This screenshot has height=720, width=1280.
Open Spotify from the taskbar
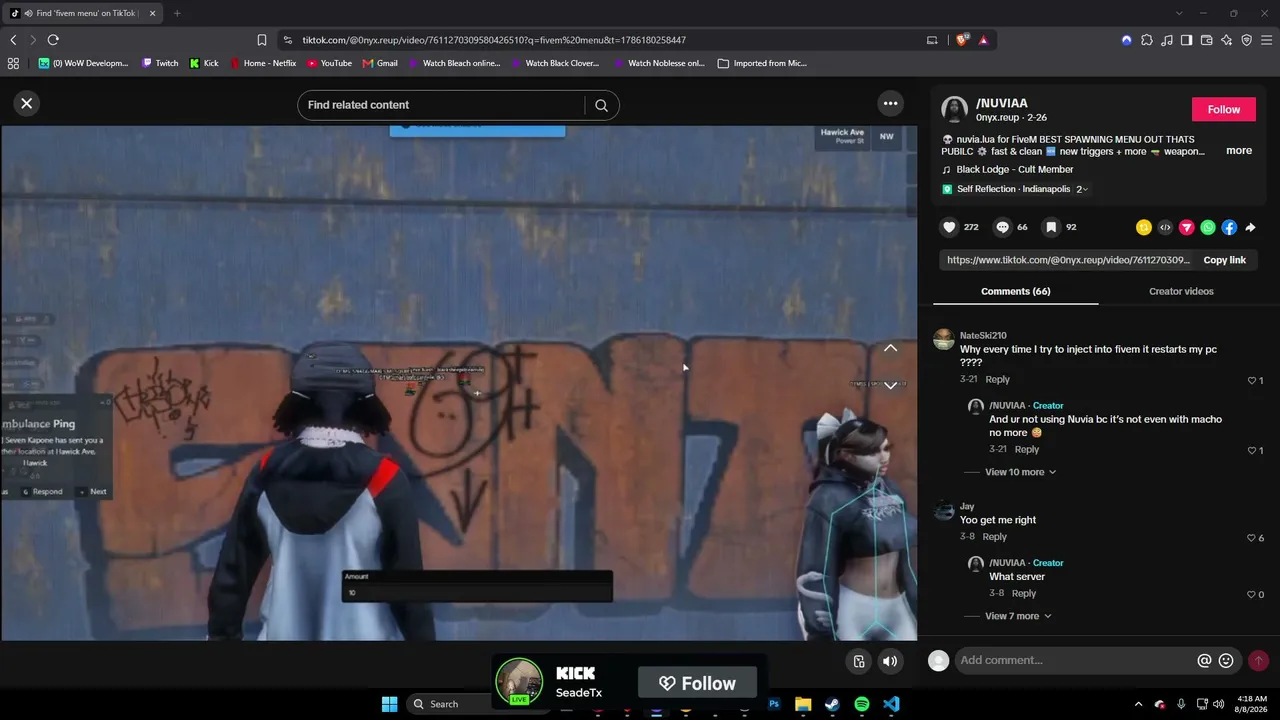[862, 704]
